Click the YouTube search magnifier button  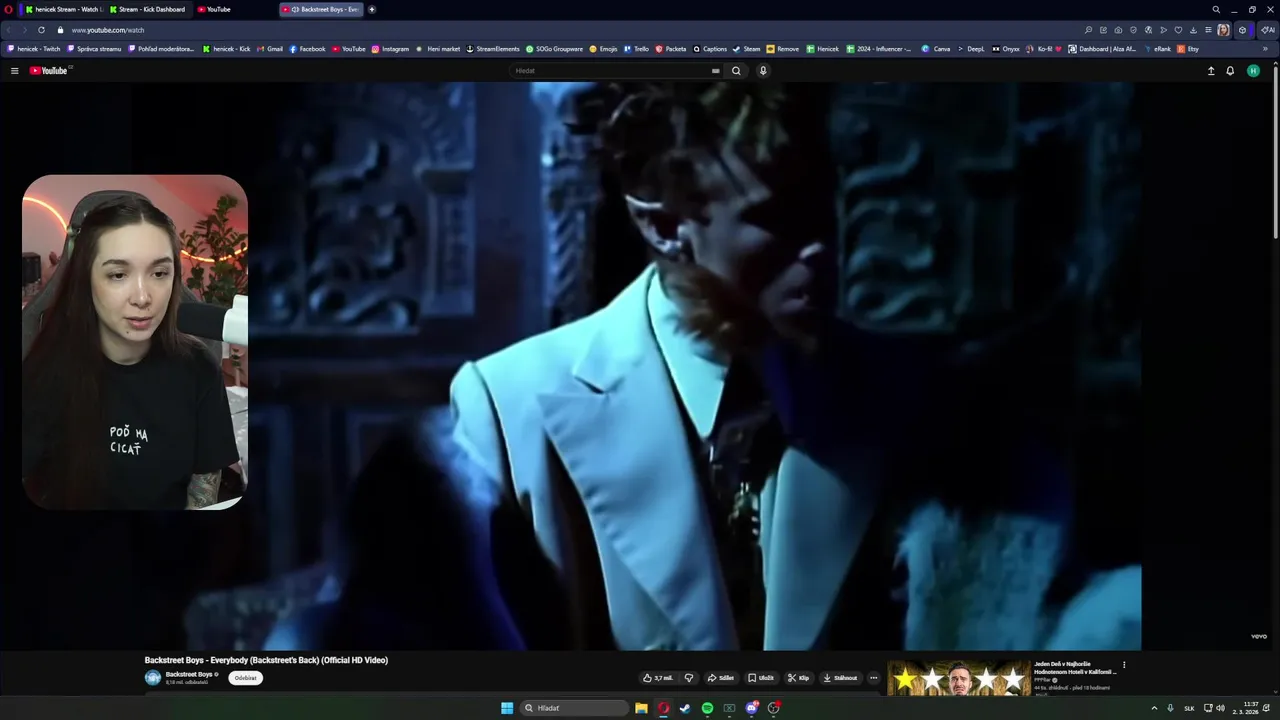point(736,71)
